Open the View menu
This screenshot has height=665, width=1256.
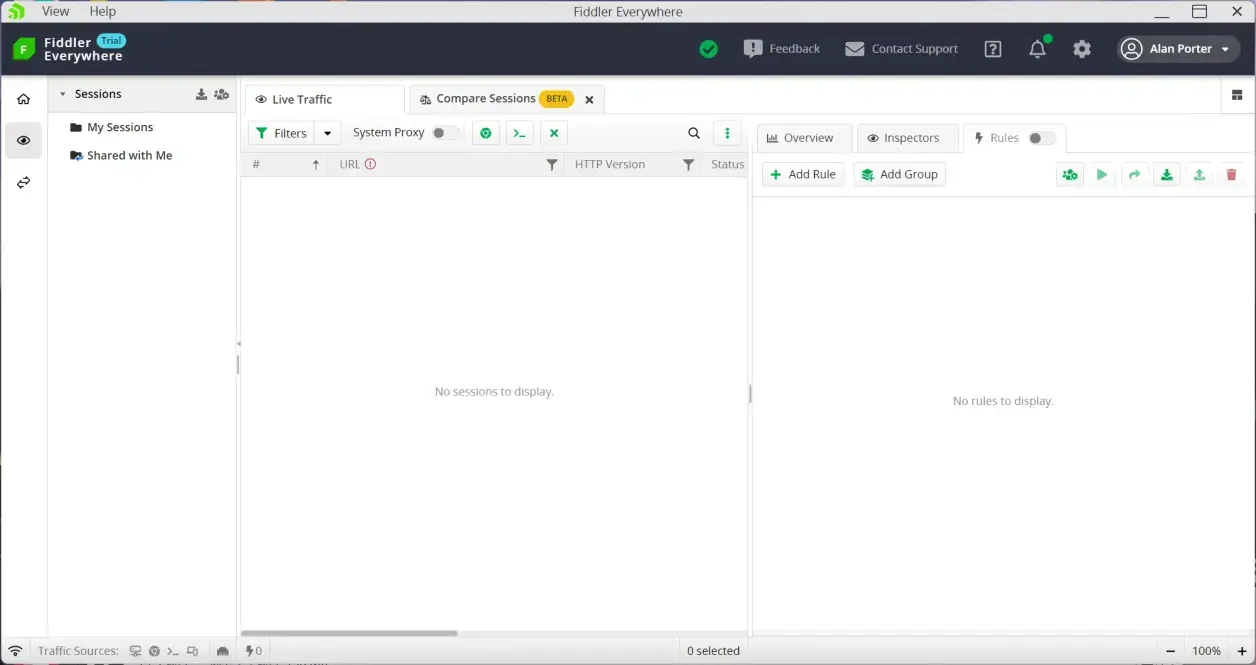[x=56, y=11]
